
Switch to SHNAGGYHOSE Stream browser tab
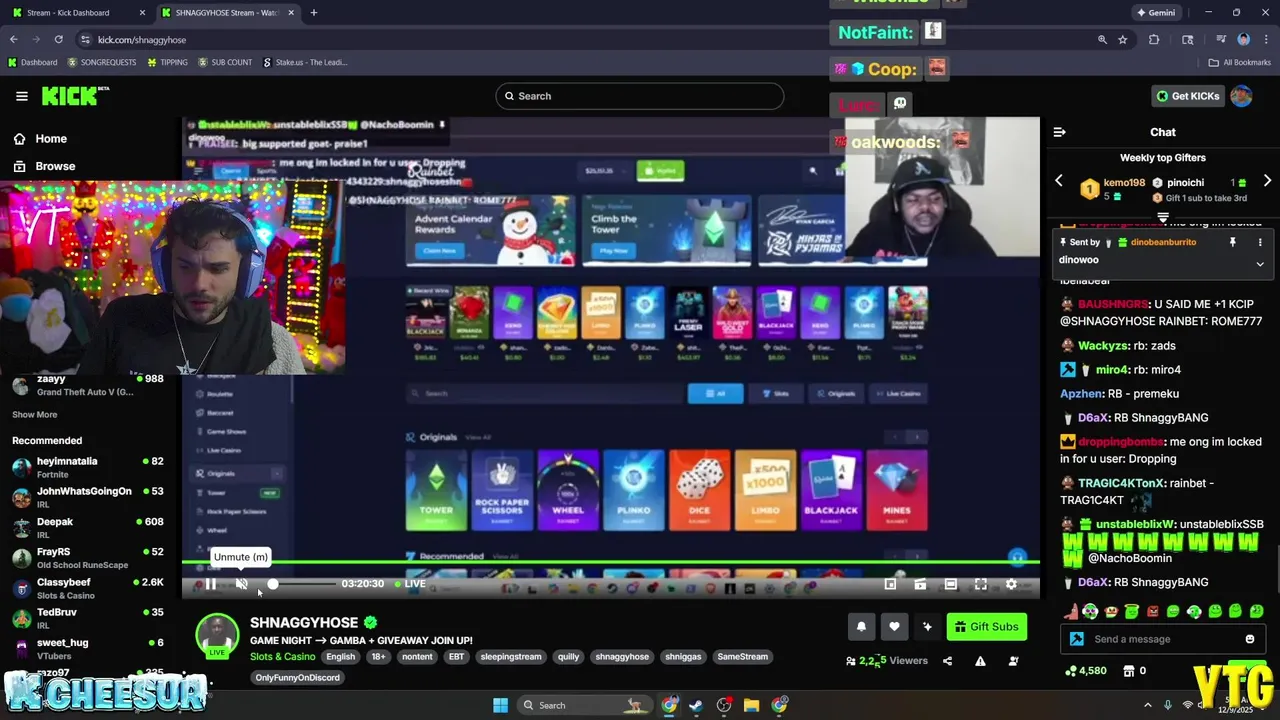228,13
